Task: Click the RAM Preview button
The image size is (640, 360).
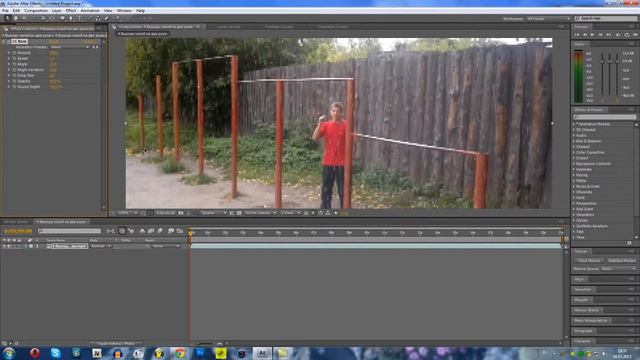Action: click(635, 35)
